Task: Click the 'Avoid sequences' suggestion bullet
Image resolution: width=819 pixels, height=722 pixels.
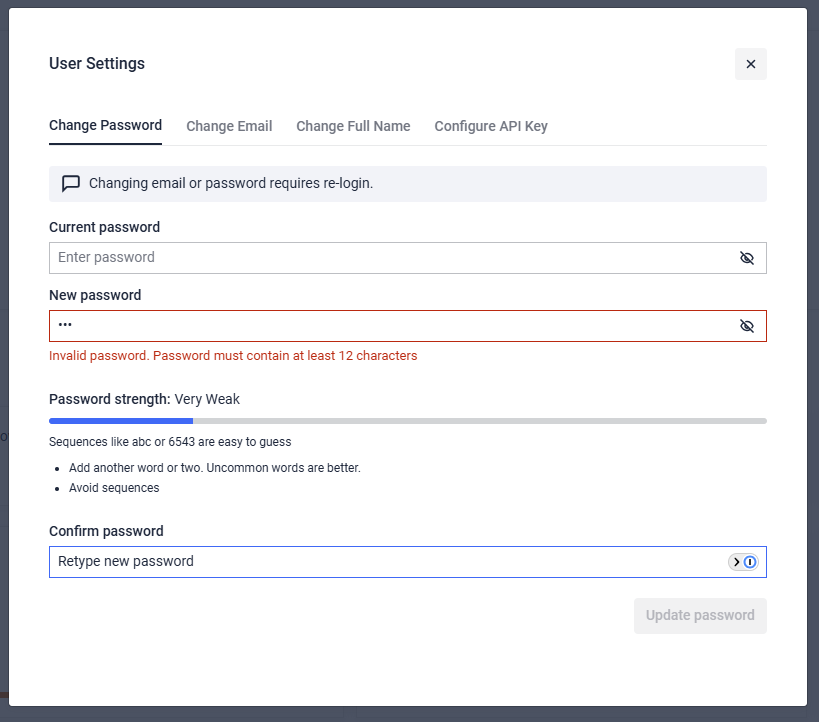Action: pos(114,488)
